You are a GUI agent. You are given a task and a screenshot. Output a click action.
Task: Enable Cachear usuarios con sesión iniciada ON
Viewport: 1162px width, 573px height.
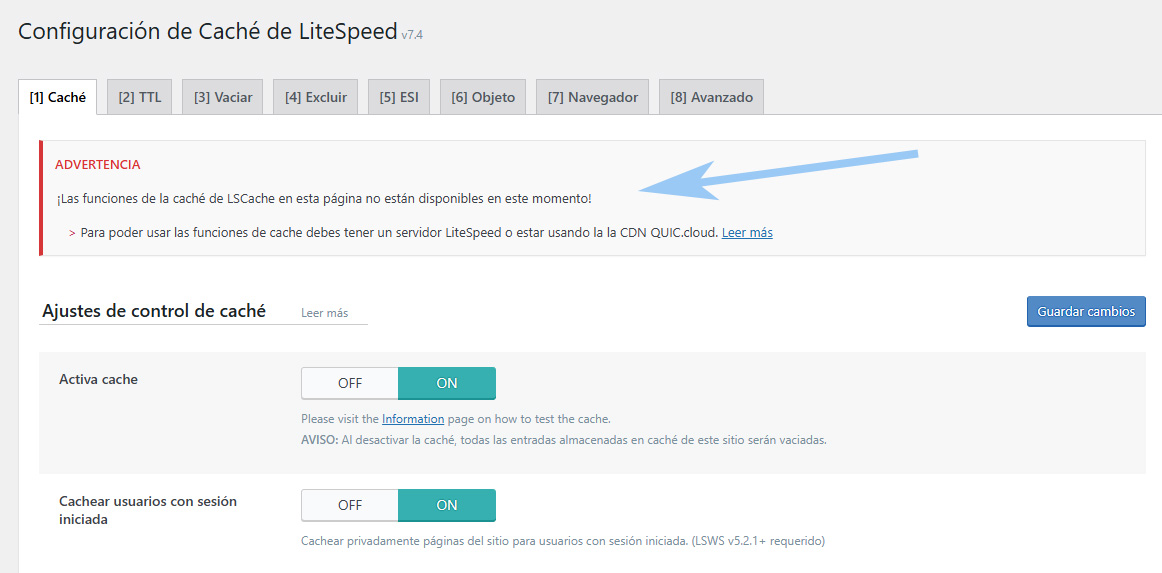tap(446, 505)
